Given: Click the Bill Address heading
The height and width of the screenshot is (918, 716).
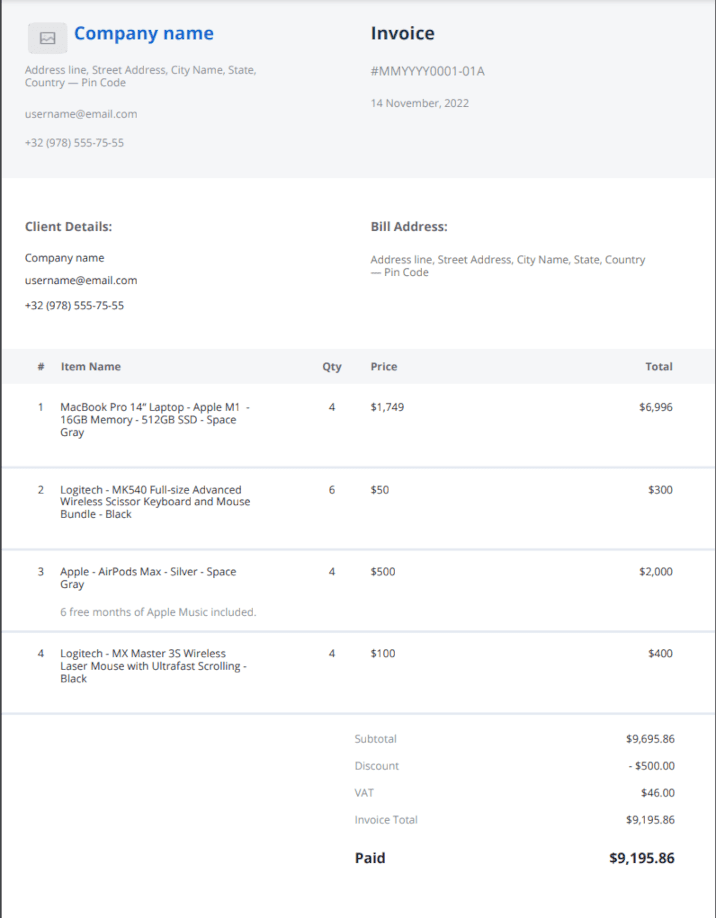Looking at the screenshot, I should coord(409,227).
